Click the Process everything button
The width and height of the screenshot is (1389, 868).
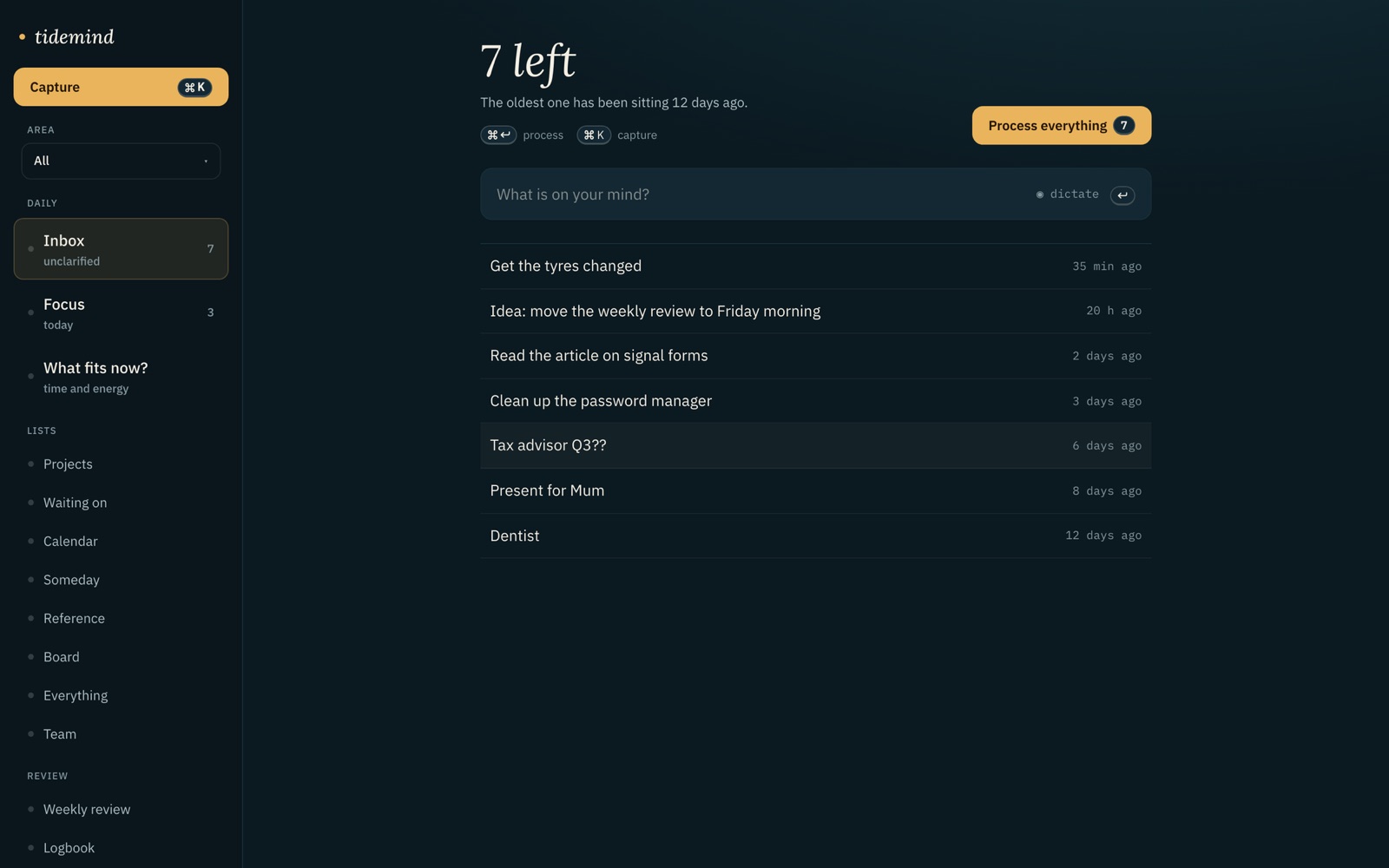[x=1062, y=126]
